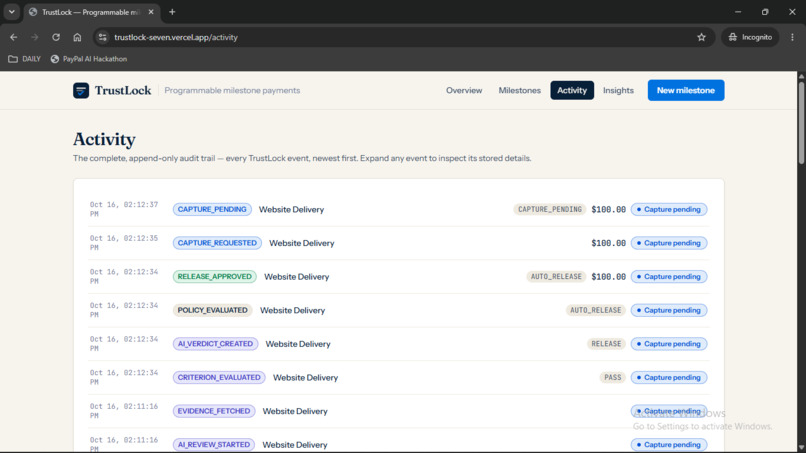Click Website Delivery in EVIDENCE_FETCHED row
Screen dimensions: 806x453
pos(295,411)
